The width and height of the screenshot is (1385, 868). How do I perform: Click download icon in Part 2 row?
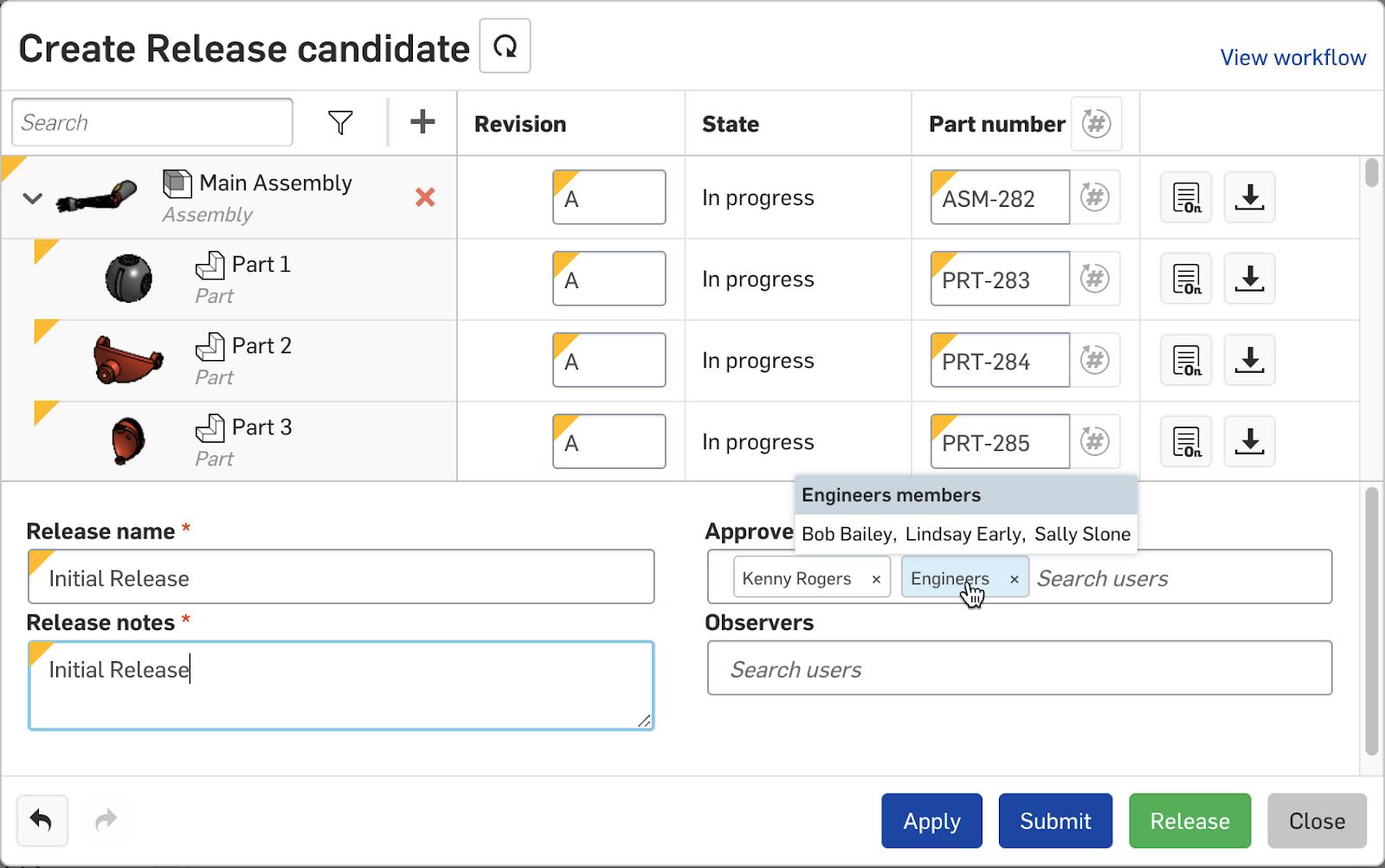[x=1249, y=360]
